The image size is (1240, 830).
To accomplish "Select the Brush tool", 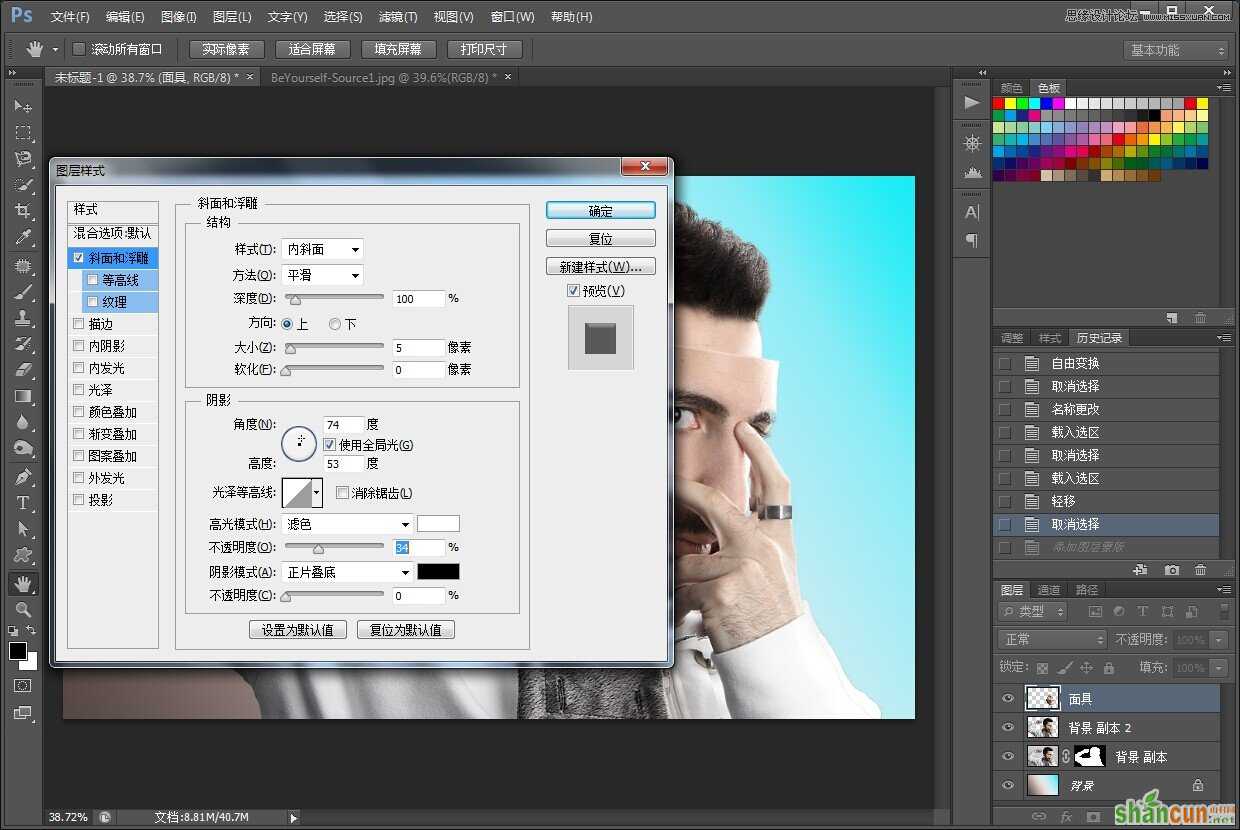I will click(22, 292).
